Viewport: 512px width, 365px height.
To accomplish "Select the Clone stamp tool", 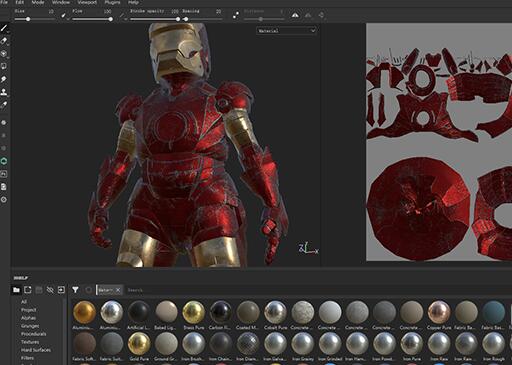I will click(4, 92).
